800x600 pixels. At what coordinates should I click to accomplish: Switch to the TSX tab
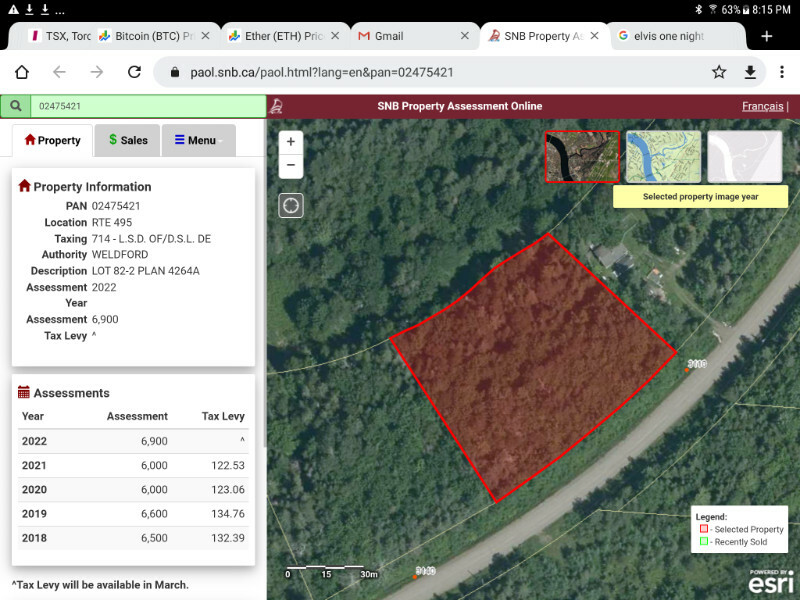60,36
